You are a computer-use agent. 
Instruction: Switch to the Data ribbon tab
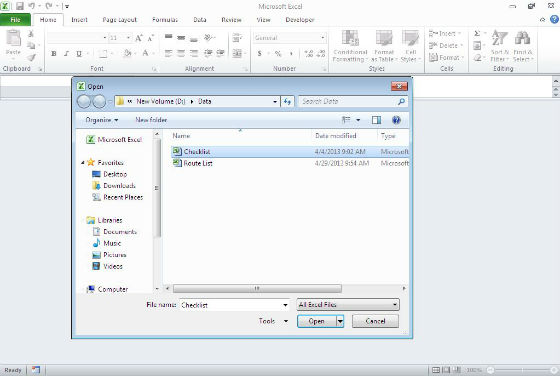200,20
